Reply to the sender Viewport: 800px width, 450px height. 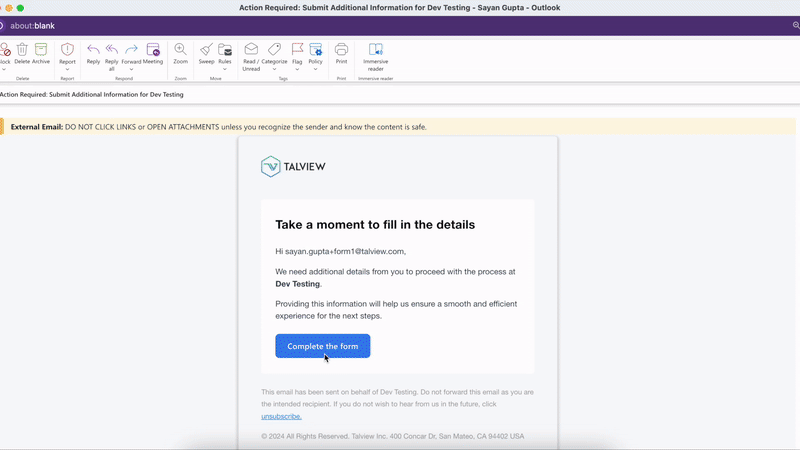93,54
